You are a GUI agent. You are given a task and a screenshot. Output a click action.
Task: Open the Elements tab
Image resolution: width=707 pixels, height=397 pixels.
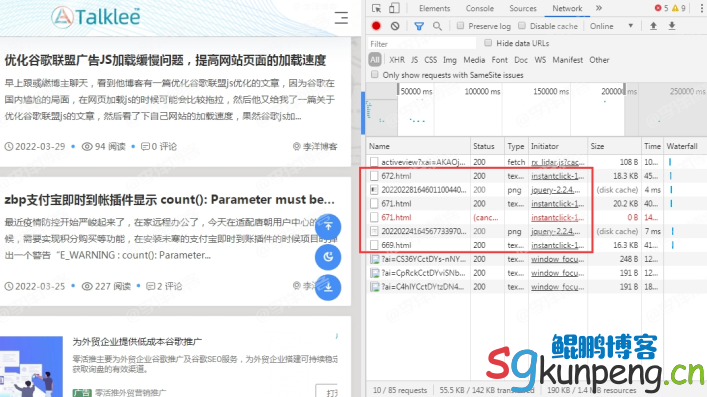[x=434, y=8]
